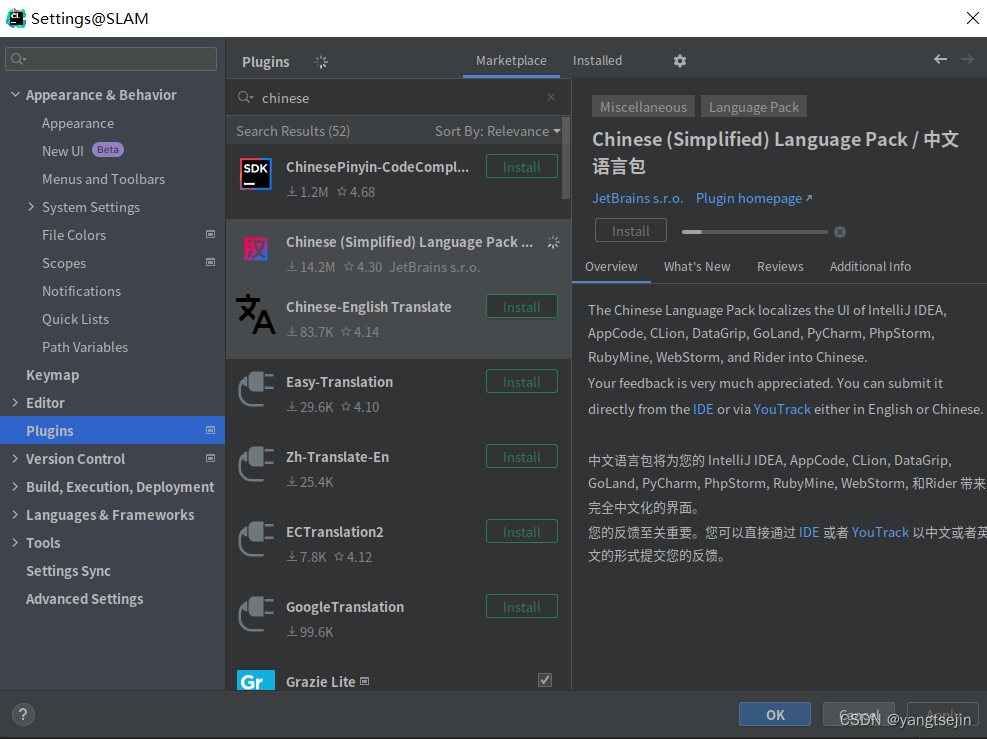Select the Easy-Translation plug icon
The image size is (987, 739).
[256, 389]
